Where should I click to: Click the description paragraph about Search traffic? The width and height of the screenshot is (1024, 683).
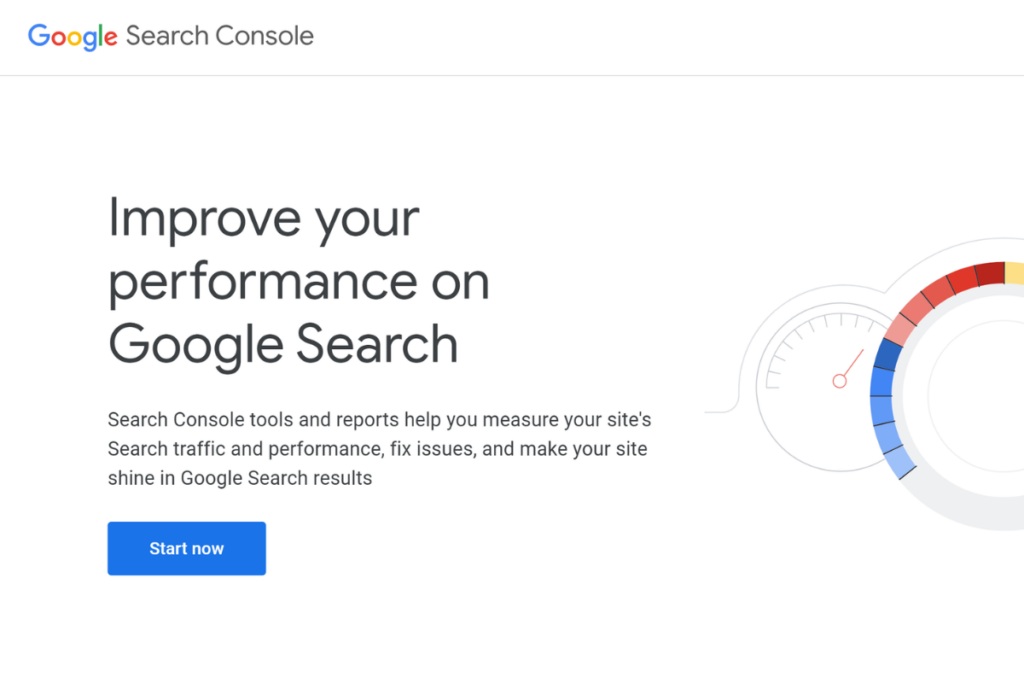click(380, 448)
